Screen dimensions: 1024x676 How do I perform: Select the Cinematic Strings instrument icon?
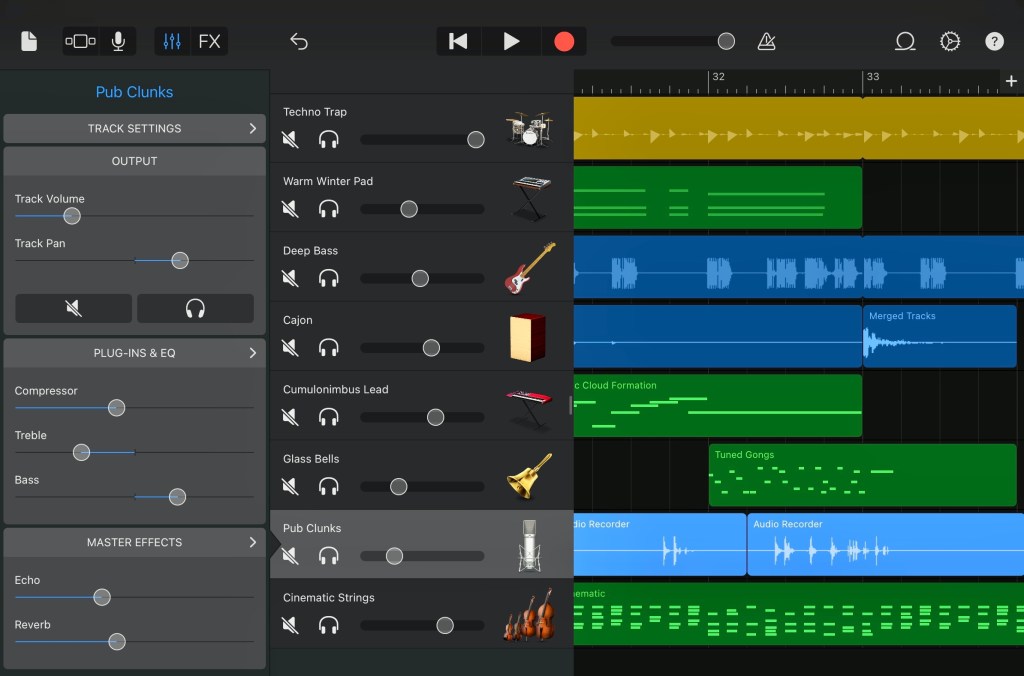pyautogui.click(x=529, y=614)
